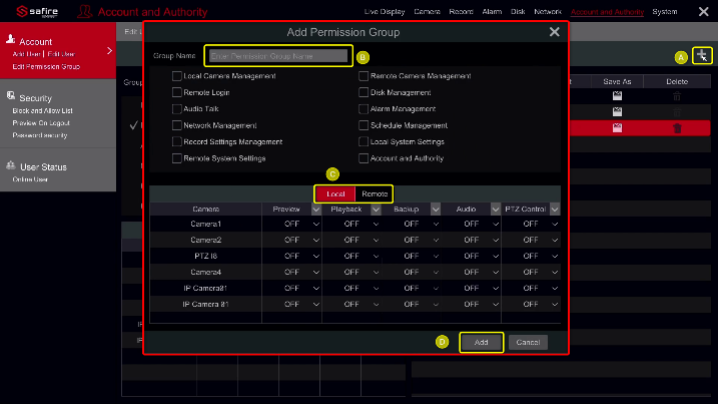This screenshot has width=718, height=404.
Task: Click the delete trash icon in red row
Action: [x=677, y=128]
